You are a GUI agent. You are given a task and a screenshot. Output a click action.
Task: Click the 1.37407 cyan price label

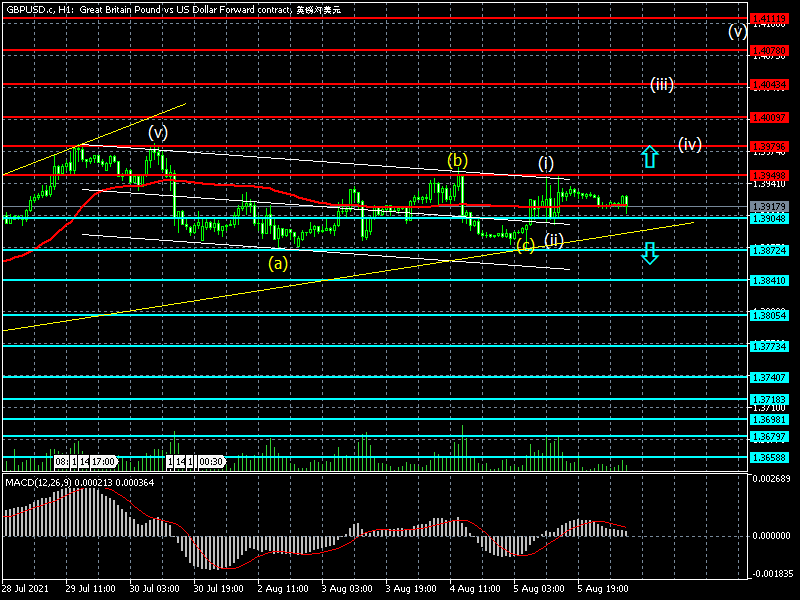(x=769, y=378)
